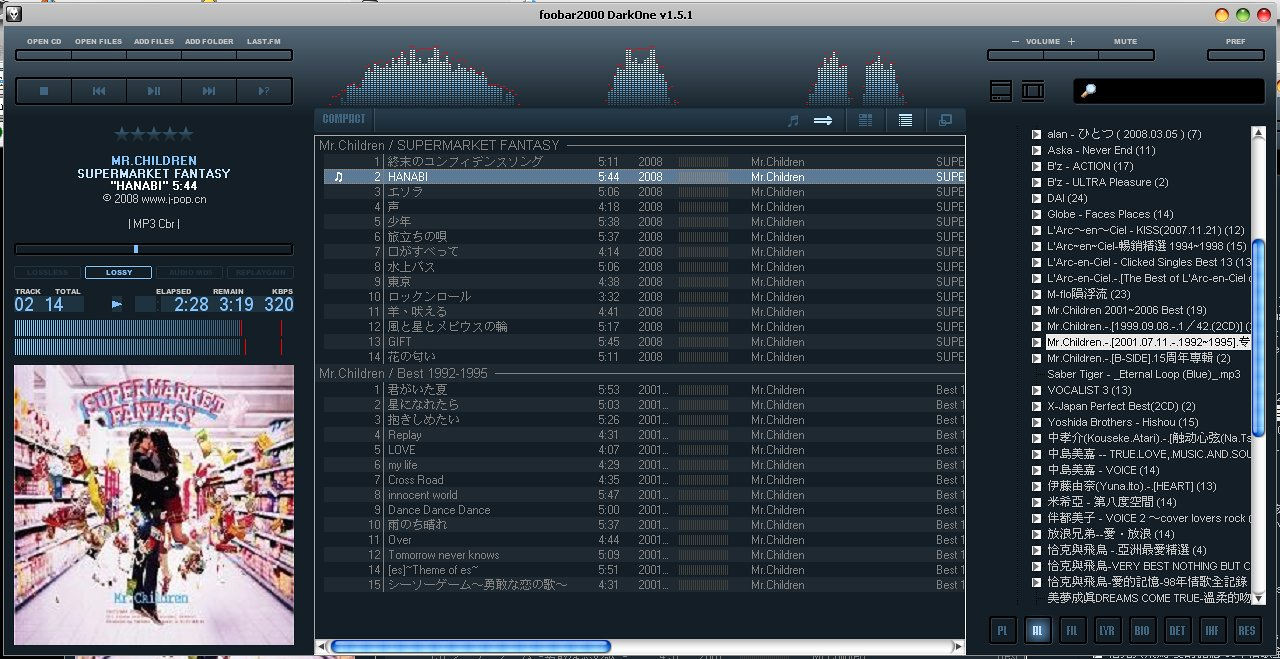Rate the track five stars

(x=186, y=134)
